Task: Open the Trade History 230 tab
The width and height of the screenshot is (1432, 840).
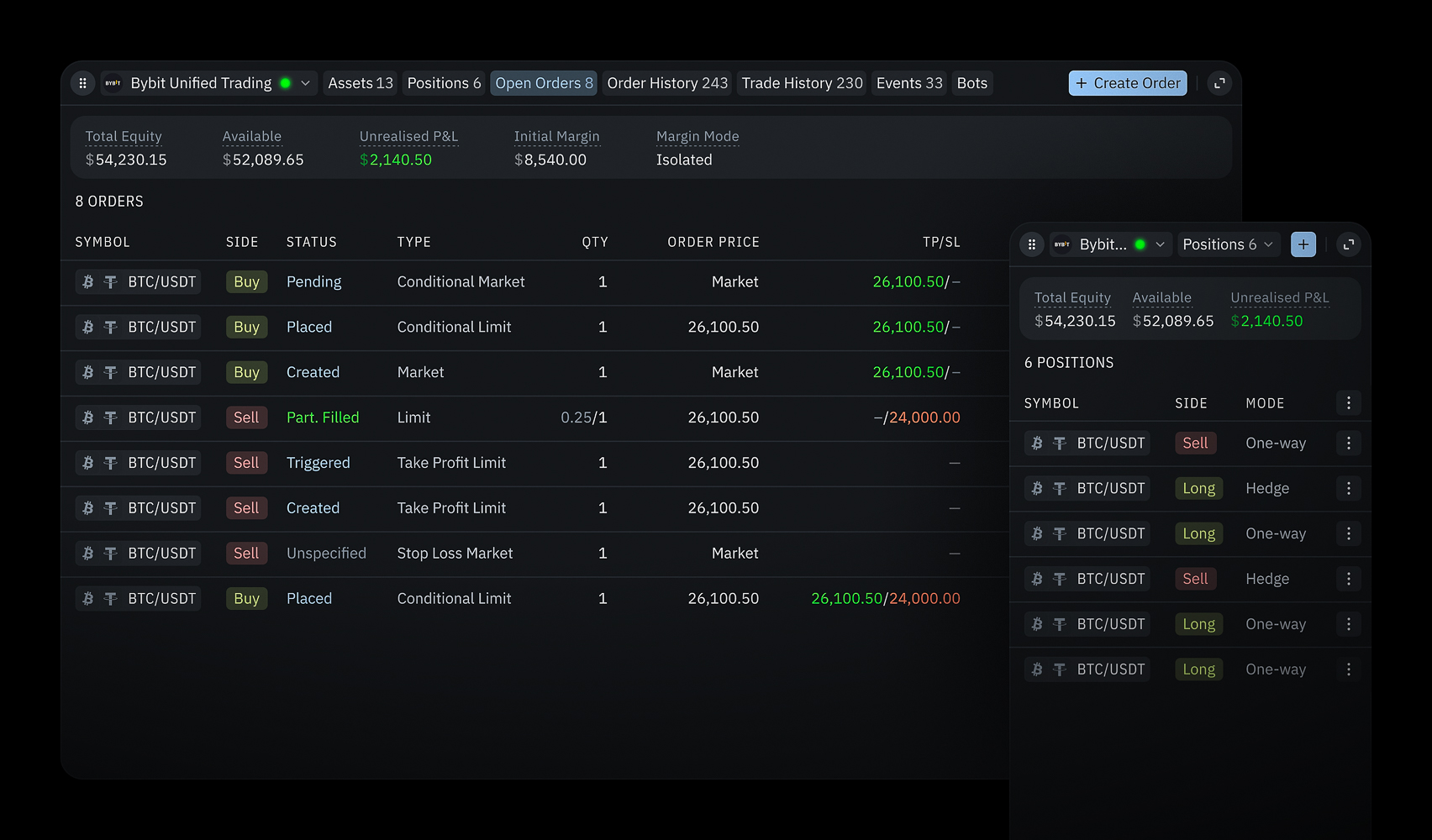Action: pos(802,83)
